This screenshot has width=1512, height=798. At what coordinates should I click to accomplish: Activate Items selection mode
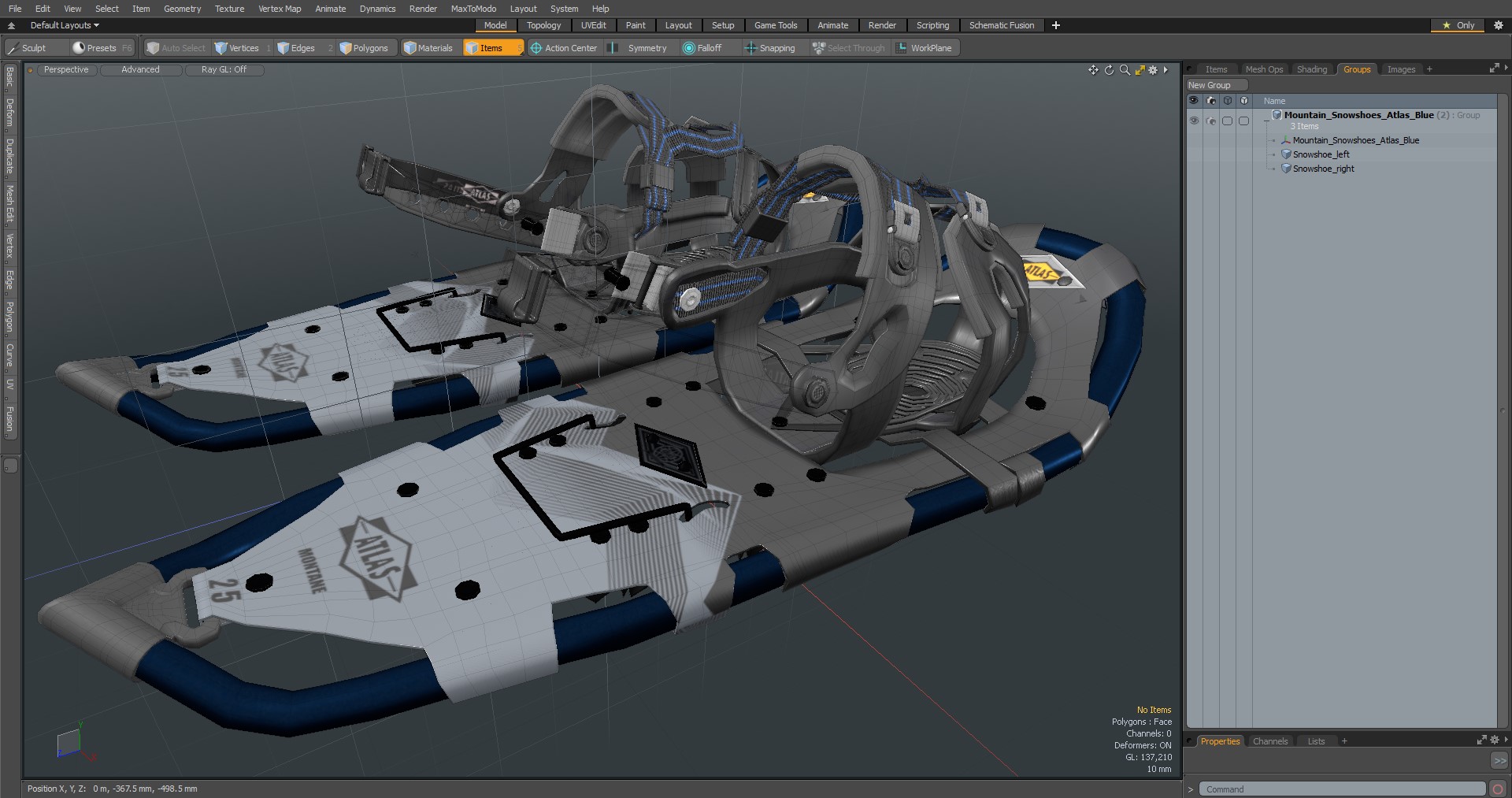492,48
